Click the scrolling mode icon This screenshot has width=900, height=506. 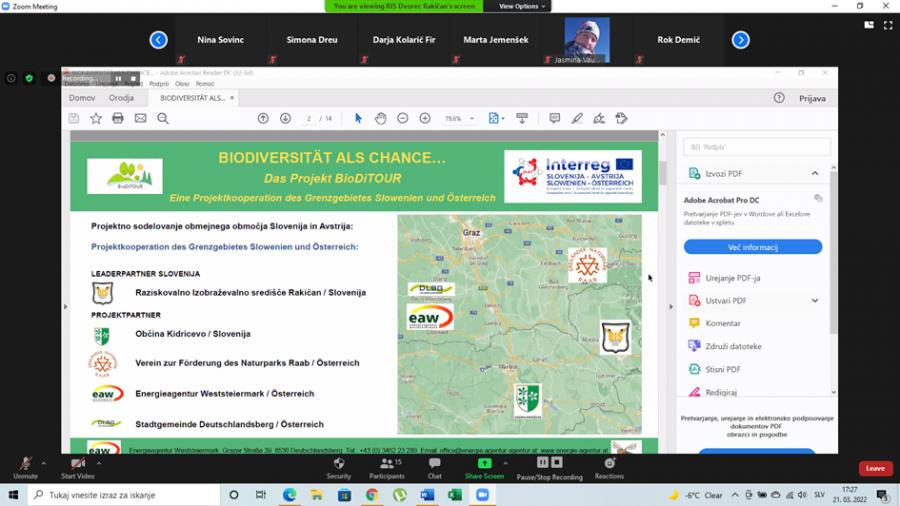click(522, 118)
